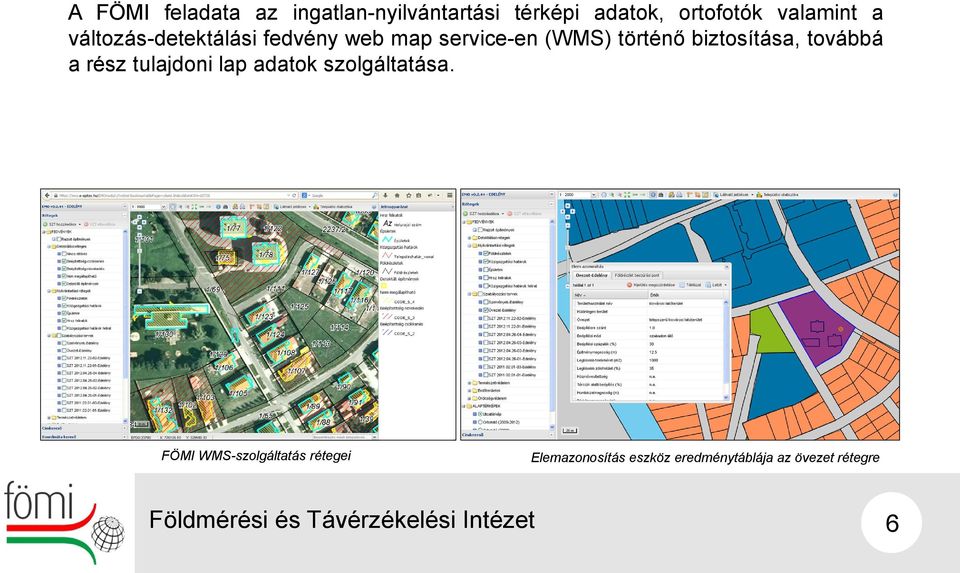Toggle Rajzolt építmények checkbox in left window

click(59, 239)
